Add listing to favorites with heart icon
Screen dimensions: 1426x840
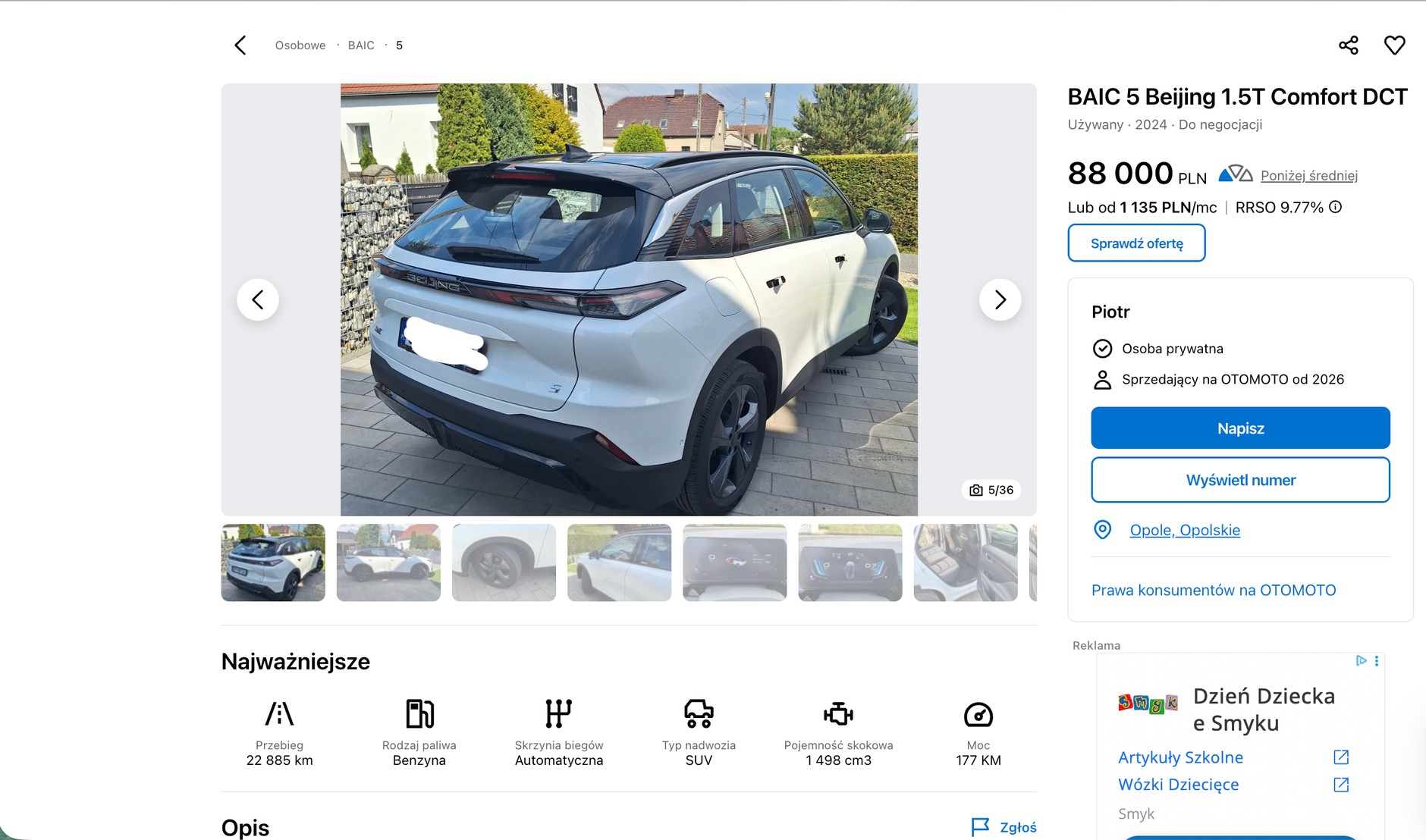point(1394,45)
